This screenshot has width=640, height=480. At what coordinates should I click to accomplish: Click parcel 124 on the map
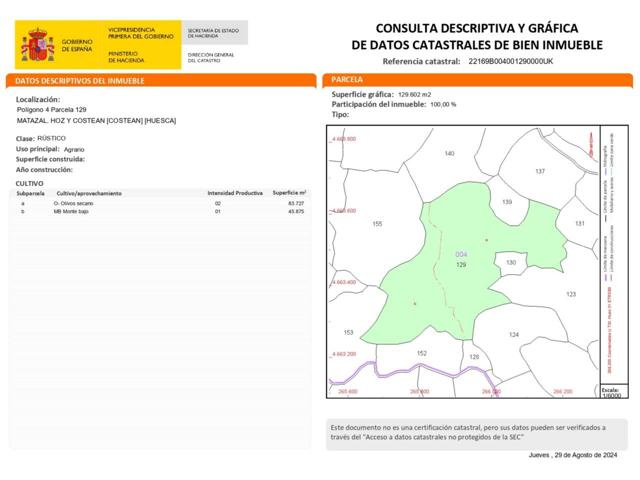(x=513, y=335)
